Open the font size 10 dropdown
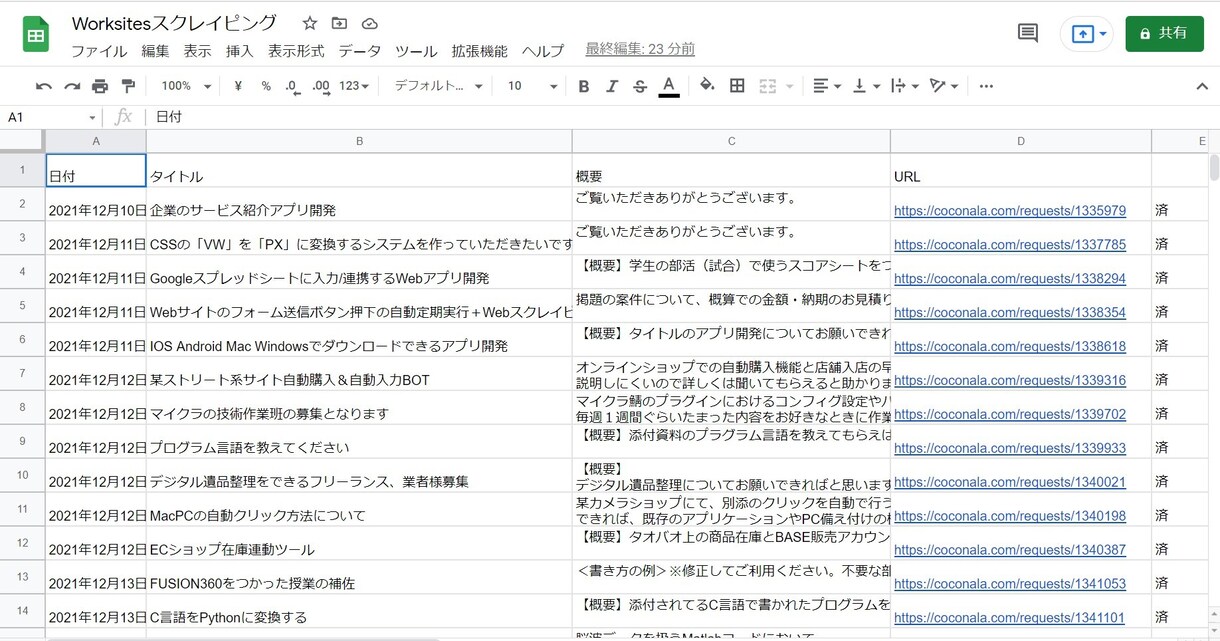This screenshot has width=1220, height=641. point(532,86)
